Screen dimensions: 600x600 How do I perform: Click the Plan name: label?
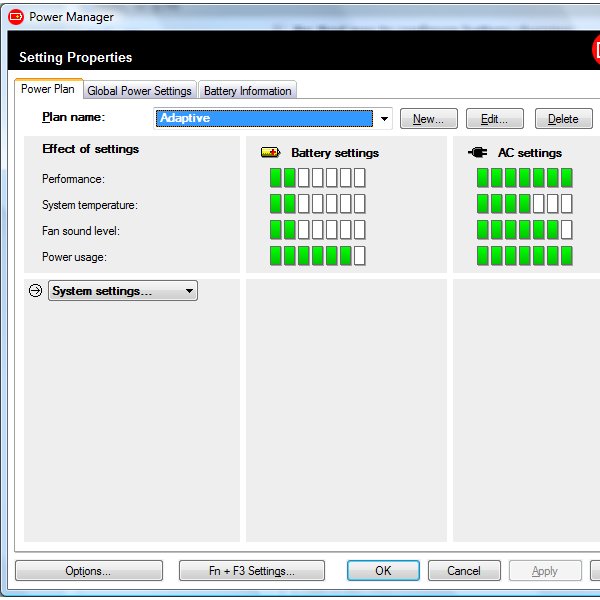[73, 117]
